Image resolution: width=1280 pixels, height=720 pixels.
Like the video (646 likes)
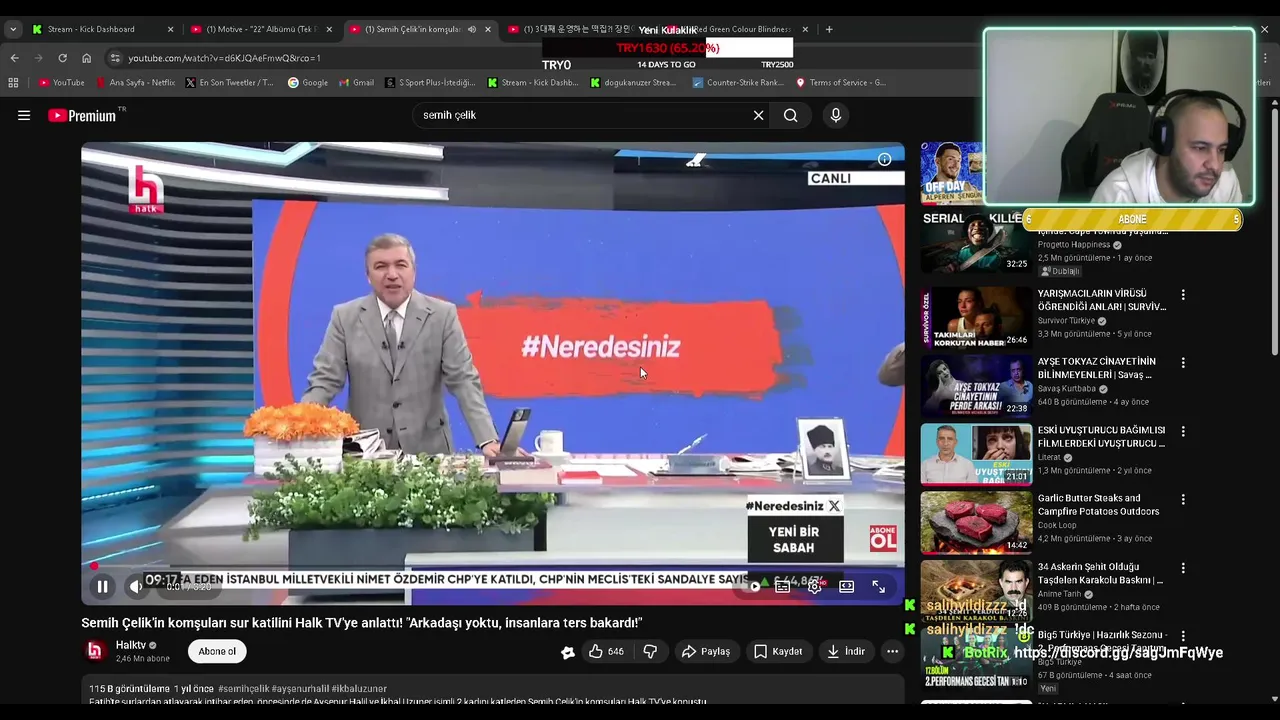(605, 651)
